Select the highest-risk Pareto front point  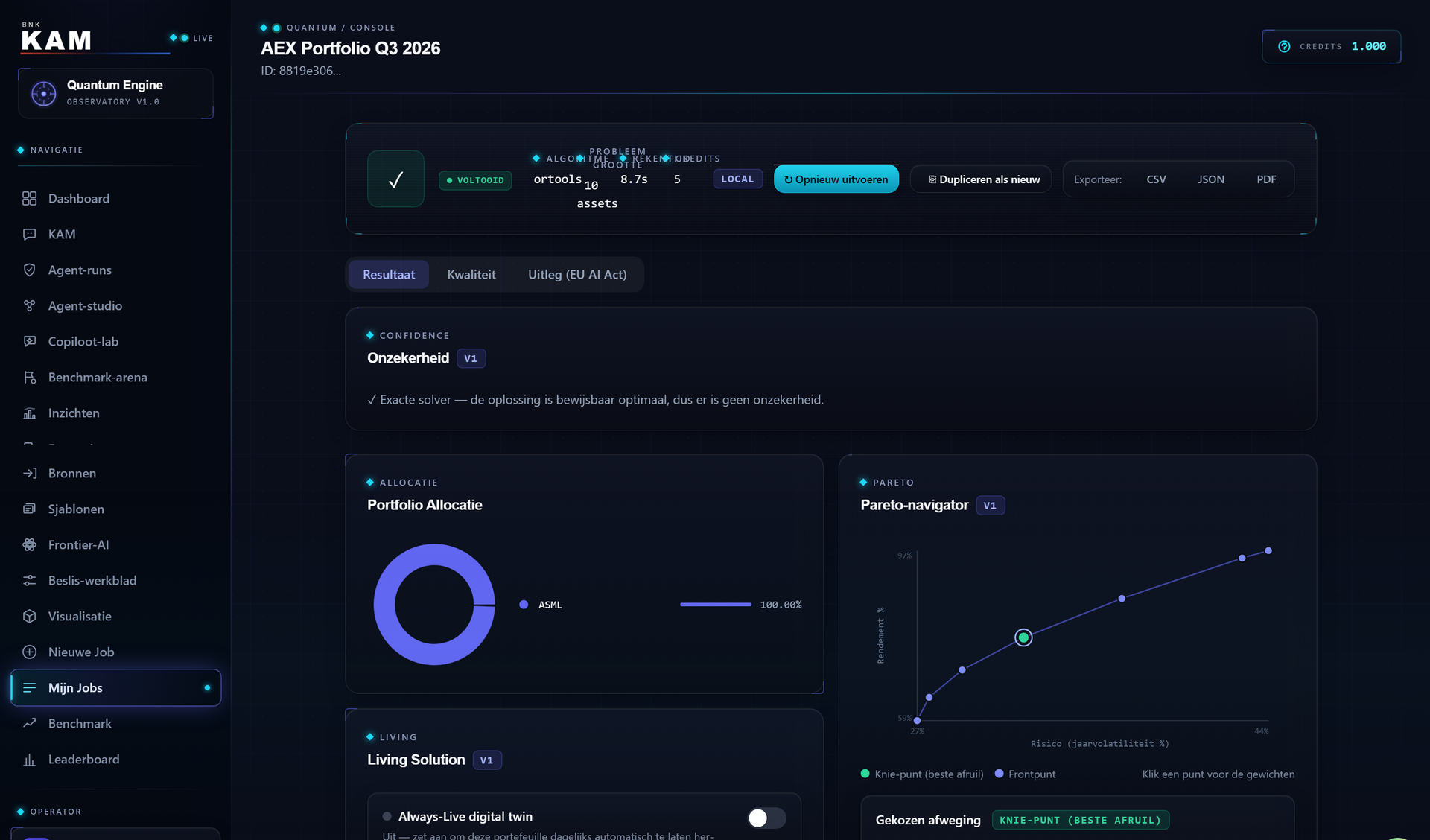point(1268,551)
